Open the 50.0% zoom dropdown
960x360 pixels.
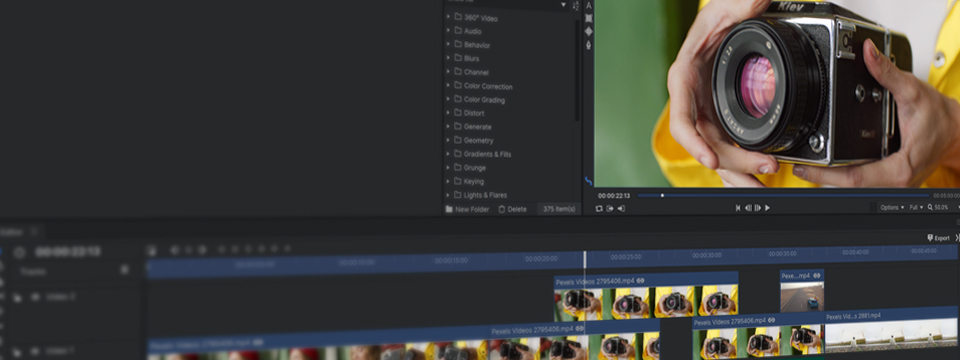point(942,208)
